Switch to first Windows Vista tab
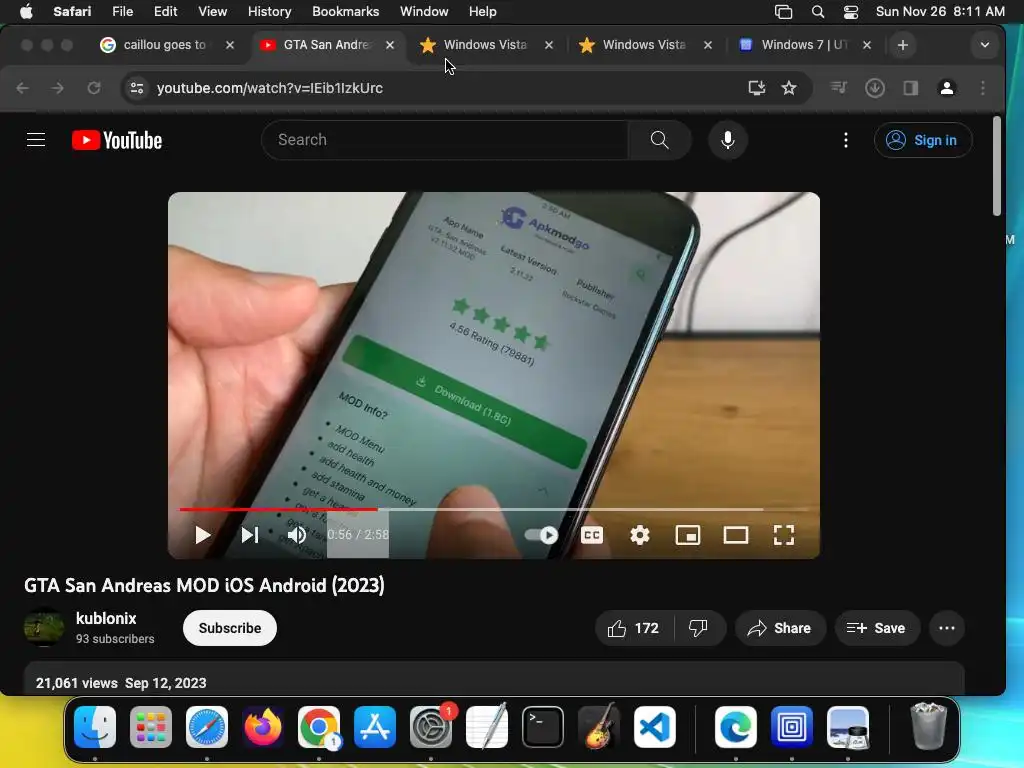 (485, 45)
